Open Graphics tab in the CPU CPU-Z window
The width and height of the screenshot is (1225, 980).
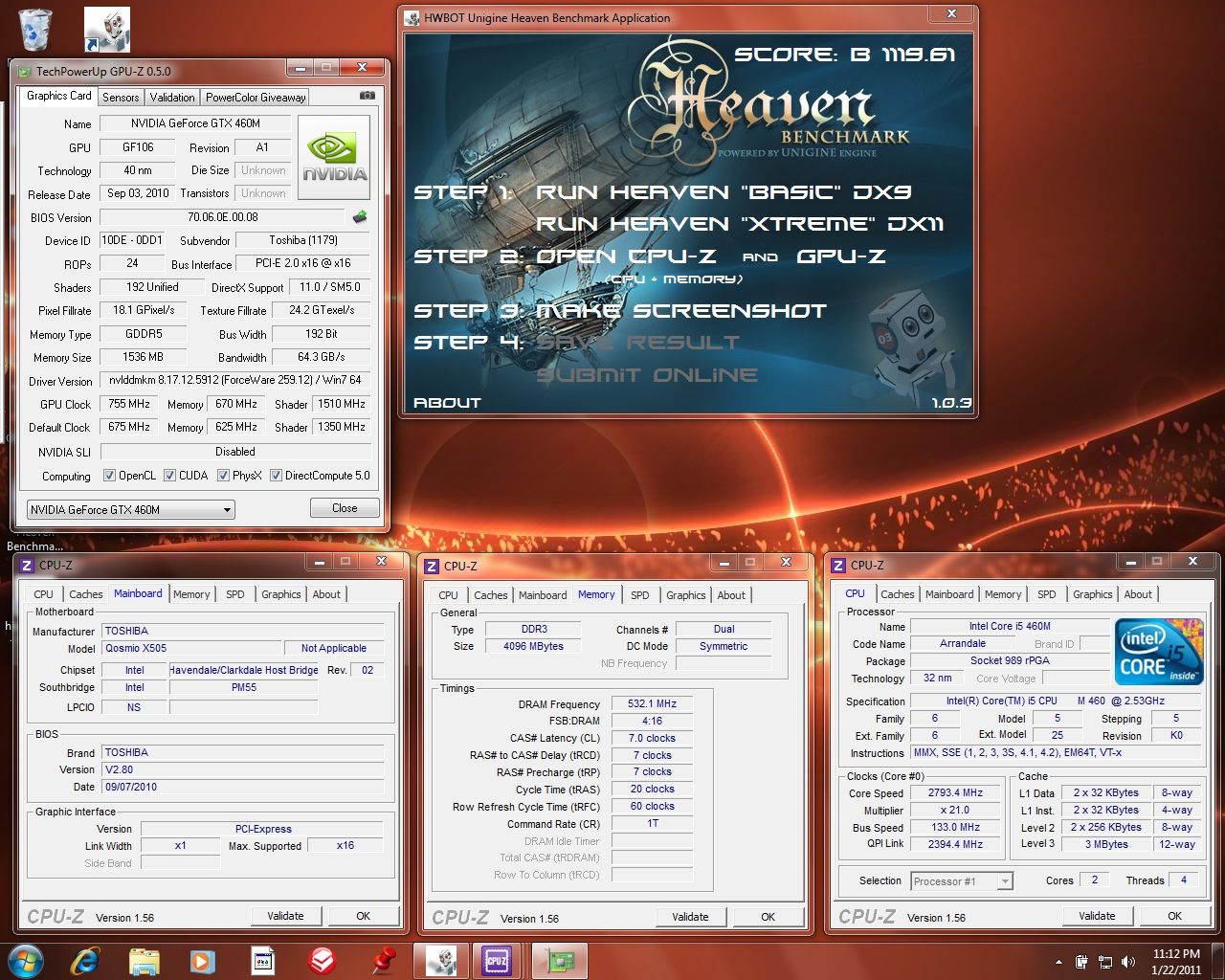click(x=1093, y=594)
